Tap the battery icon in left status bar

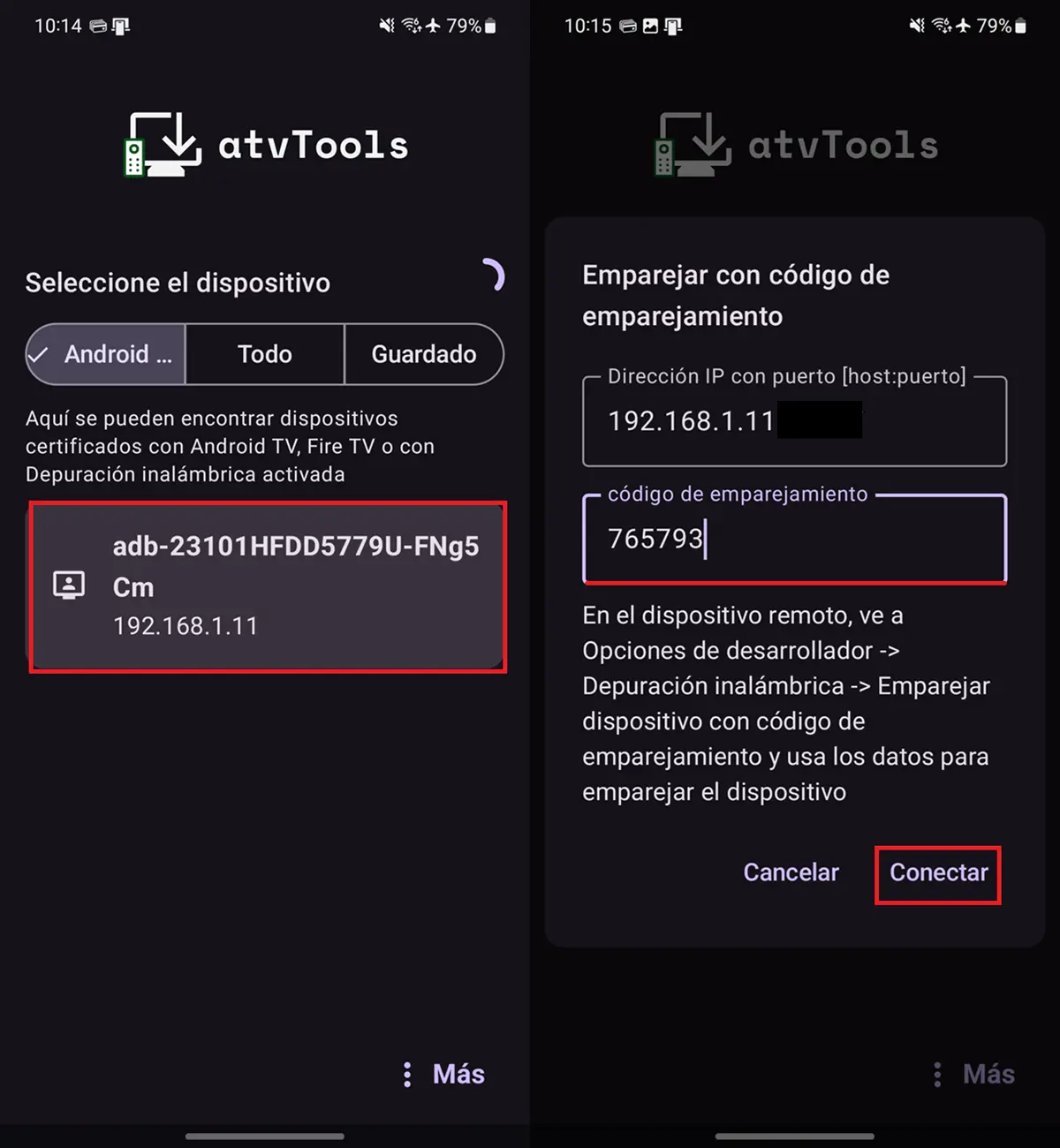[x=491, y=26]
